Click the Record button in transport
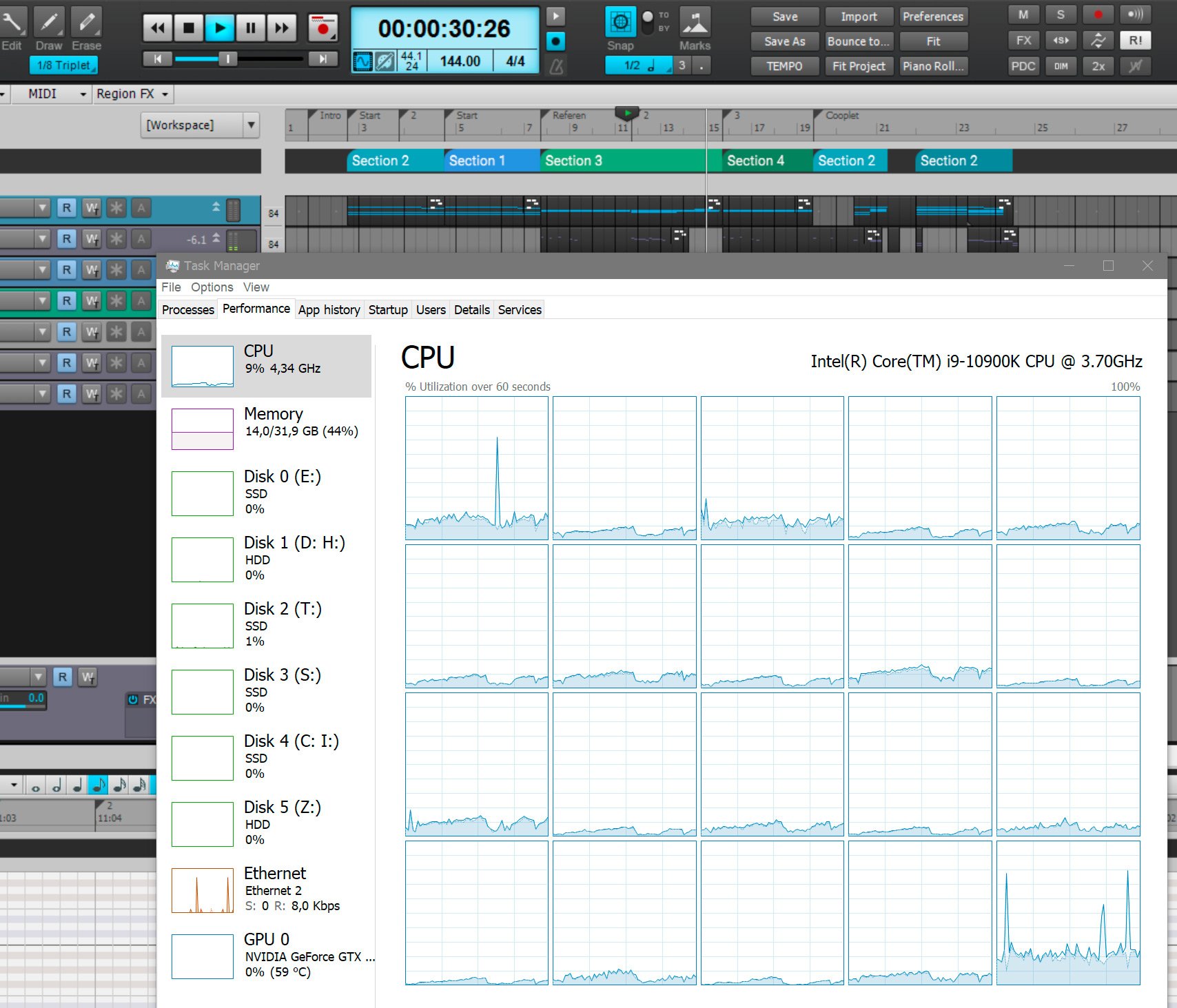 (323, 28)
